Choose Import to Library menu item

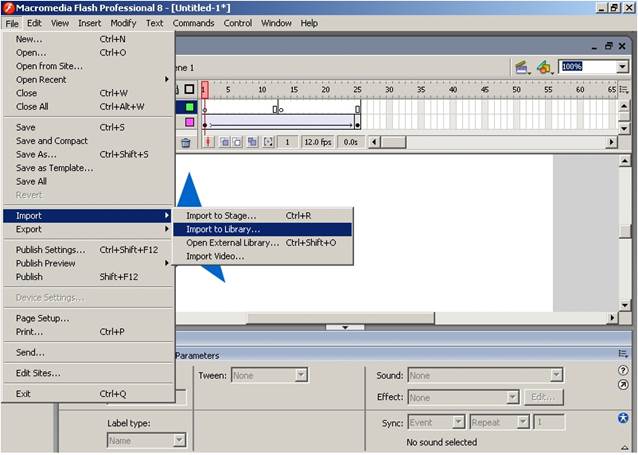click(x=262, y=229)
